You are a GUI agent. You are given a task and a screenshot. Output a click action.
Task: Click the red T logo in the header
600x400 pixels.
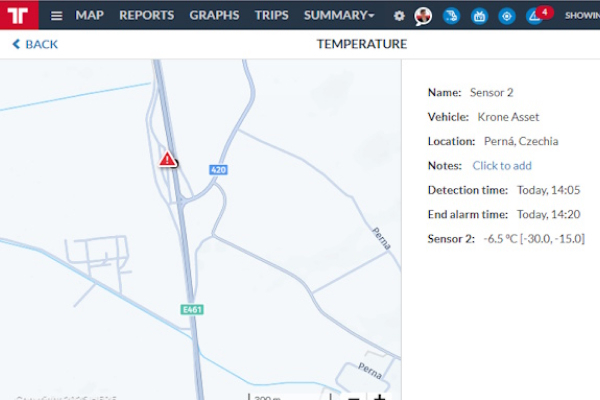18,15
